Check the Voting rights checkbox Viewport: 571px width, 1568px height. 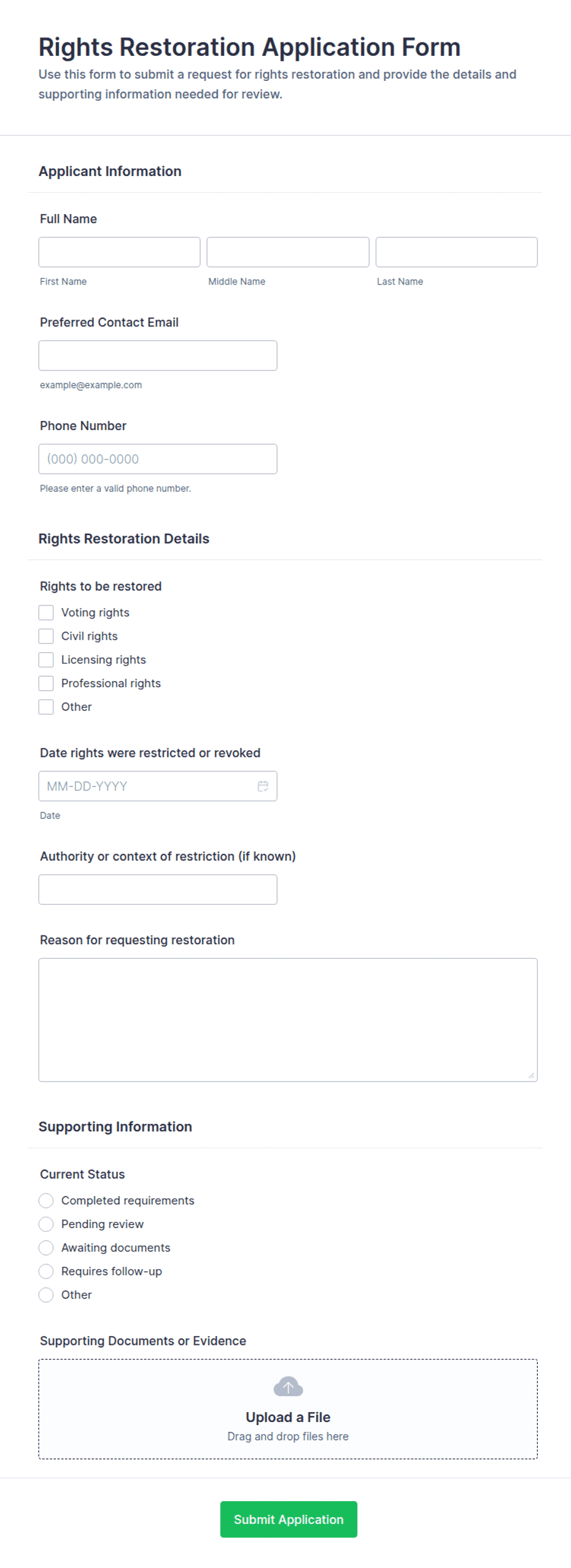pyautogui.click(x=46, y=612)
